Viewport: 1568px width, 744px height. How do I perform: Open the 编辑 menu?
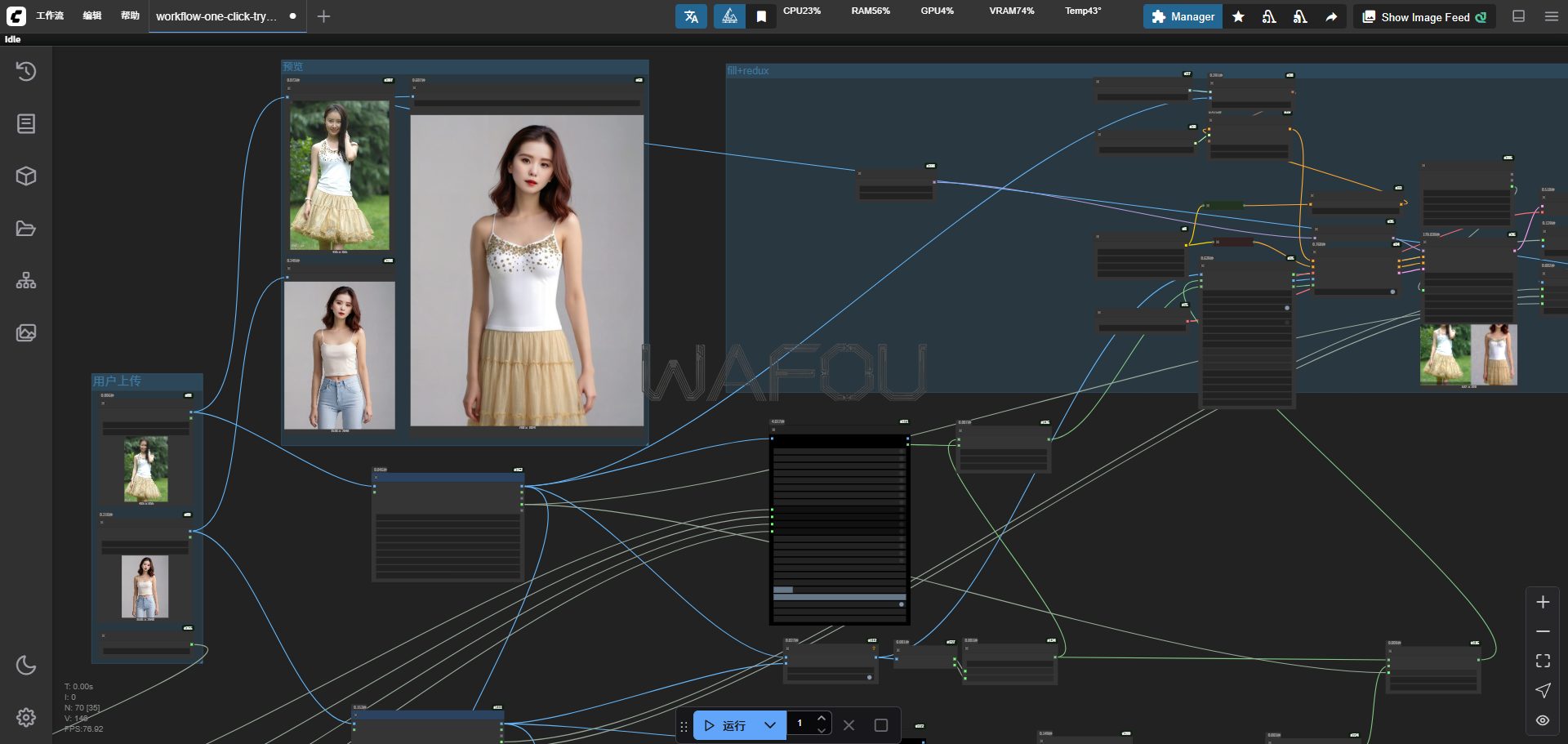(92, 16)
